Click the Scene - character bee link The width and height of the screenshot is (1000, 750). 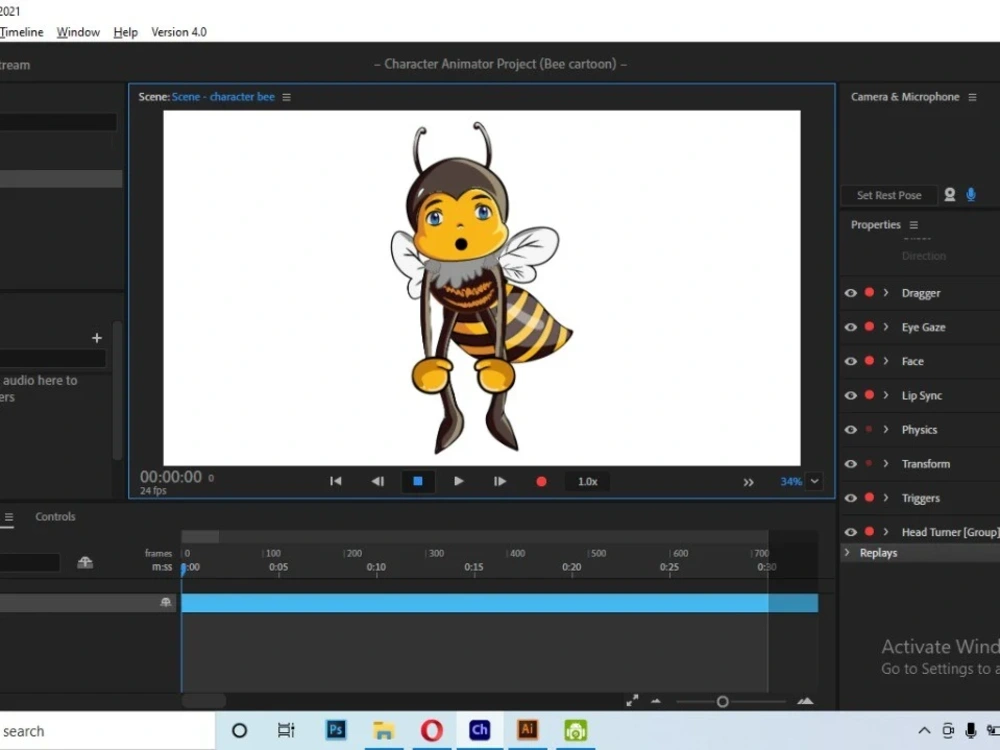pyautogui.click(x=223, y=97)
